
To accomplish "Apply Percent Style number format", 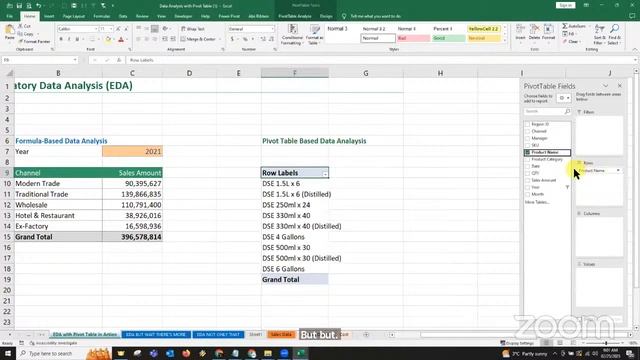I will pyautogui.click(x=245, y=39).
